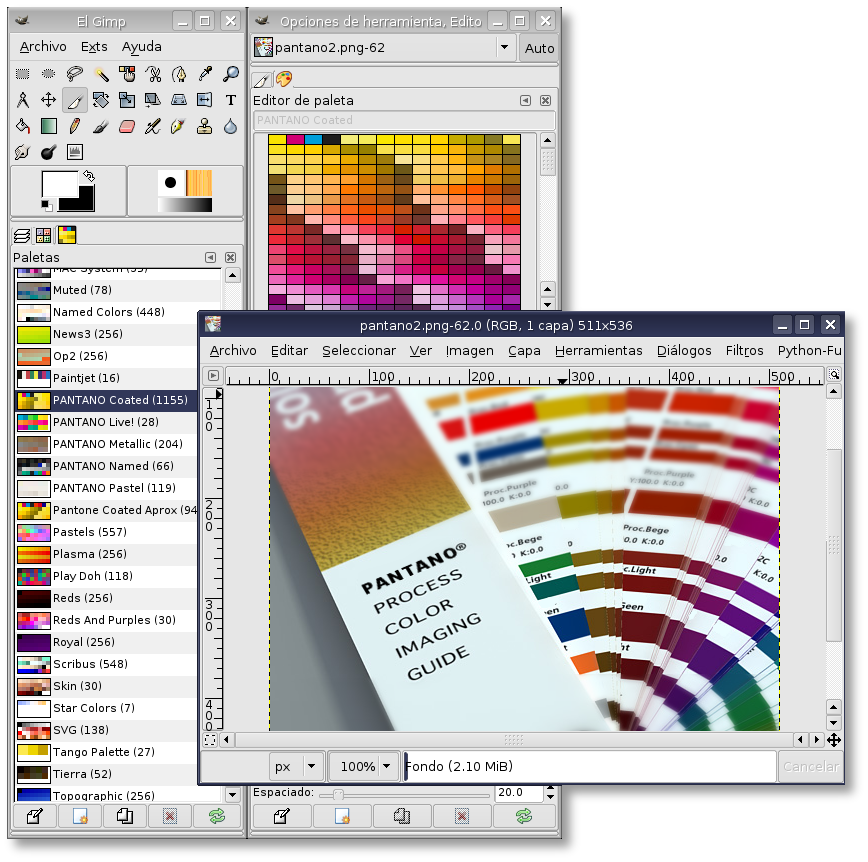This screenshot has width=868, height=862.
Task: Select the Move tool
Action: [x=48, y=100]
